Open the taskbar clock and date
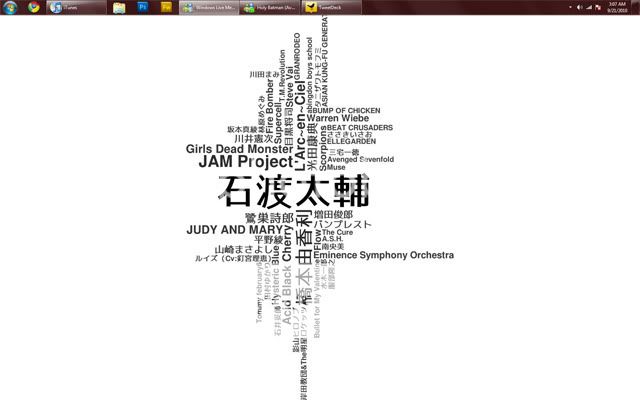This screenshot has height=400, width=640. point(617,7)
